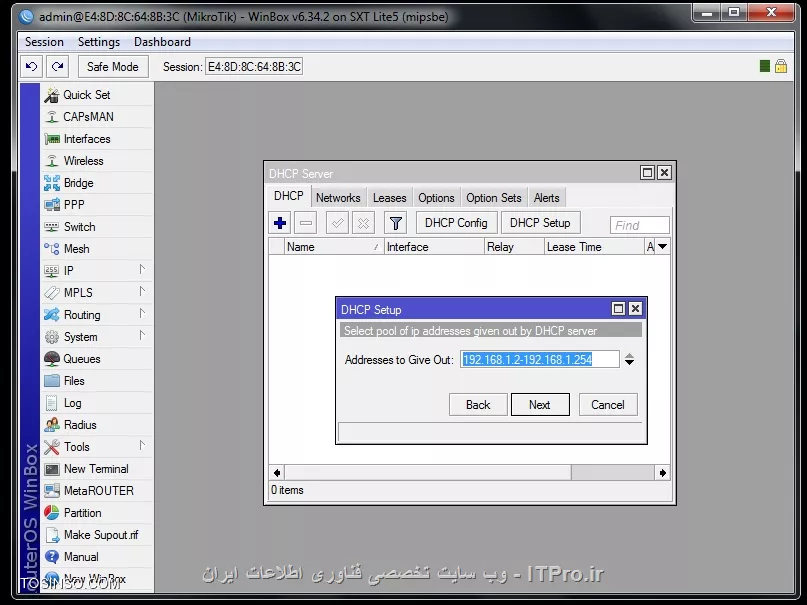Switch to the Options tab
The height and width of the screenshot is (605, 807).
click(x=436, y=198)
